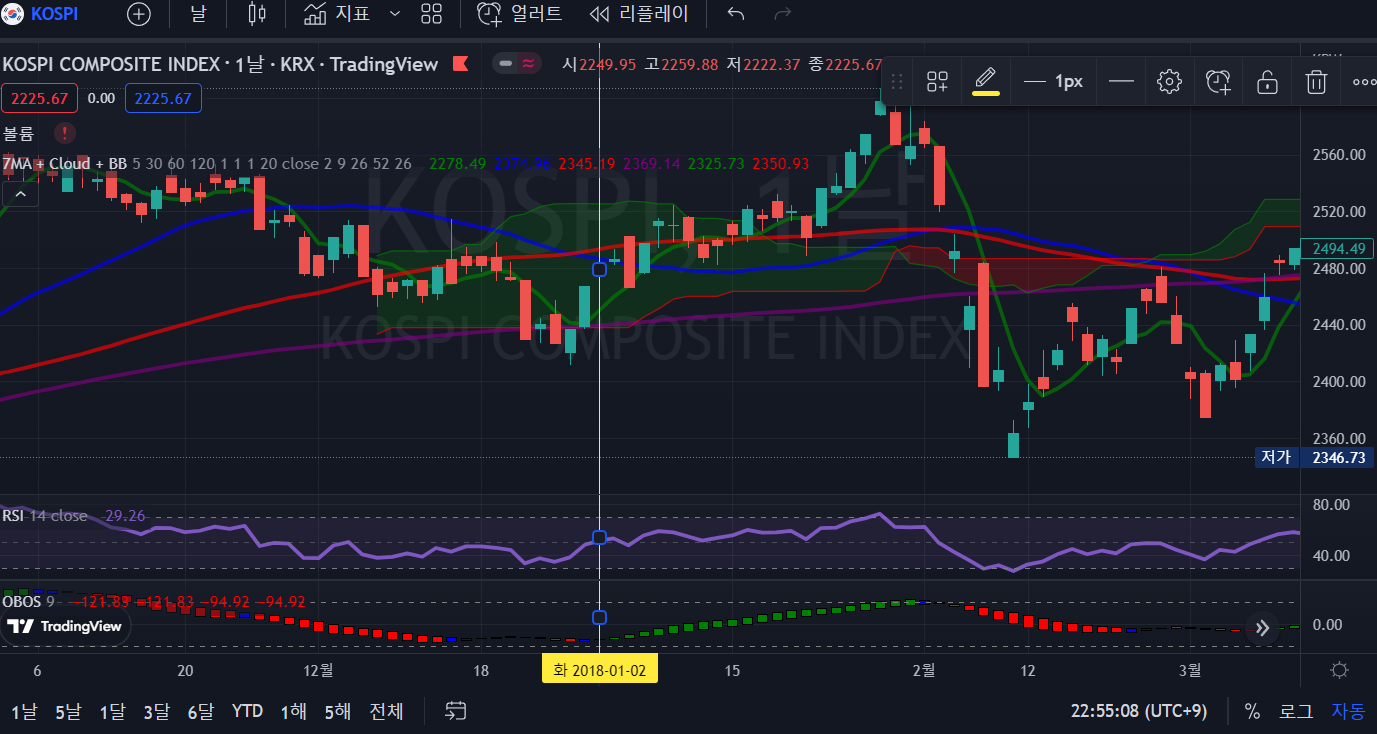The image size is (1377, 734).
Task: Click the undo arrow in top toolbar
Action: 736,14
